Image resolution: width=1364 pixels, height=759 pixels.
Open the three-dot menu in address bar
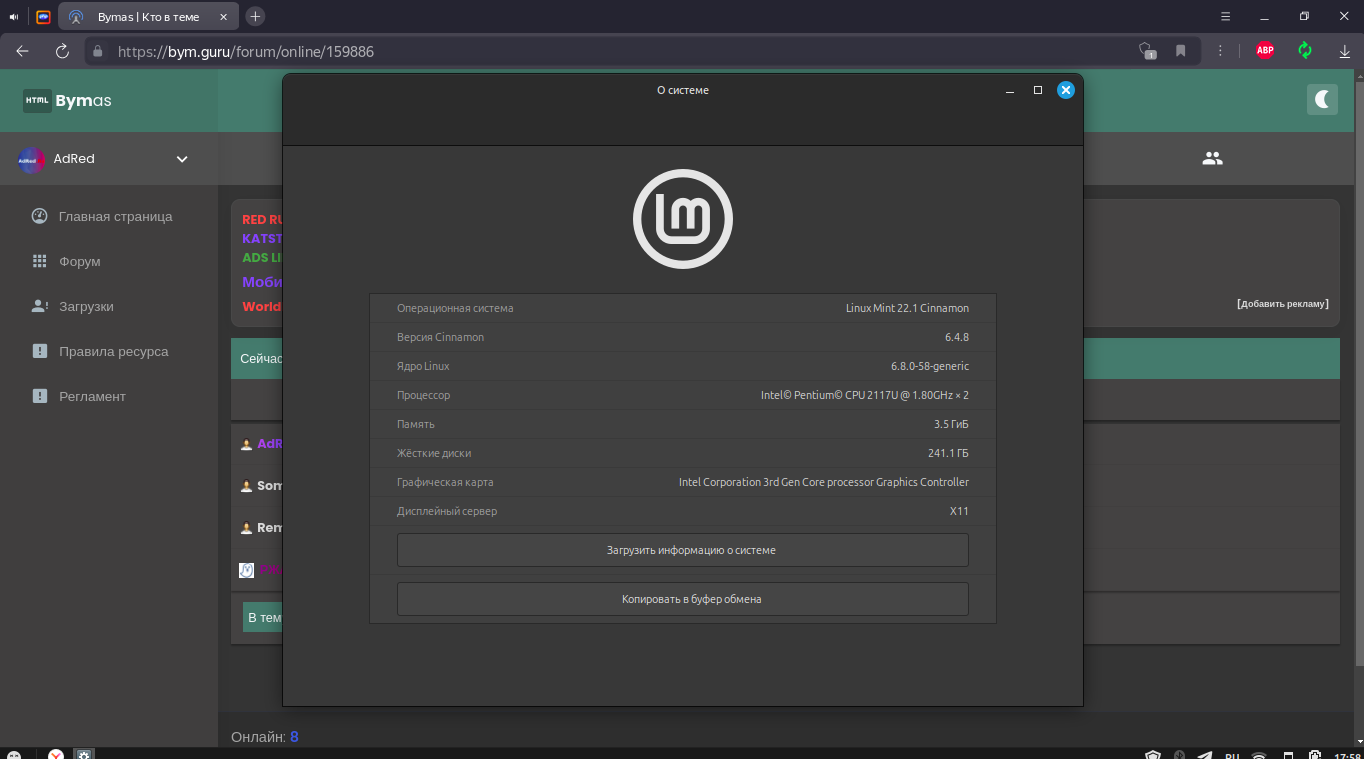click(x=1221, y=51)
